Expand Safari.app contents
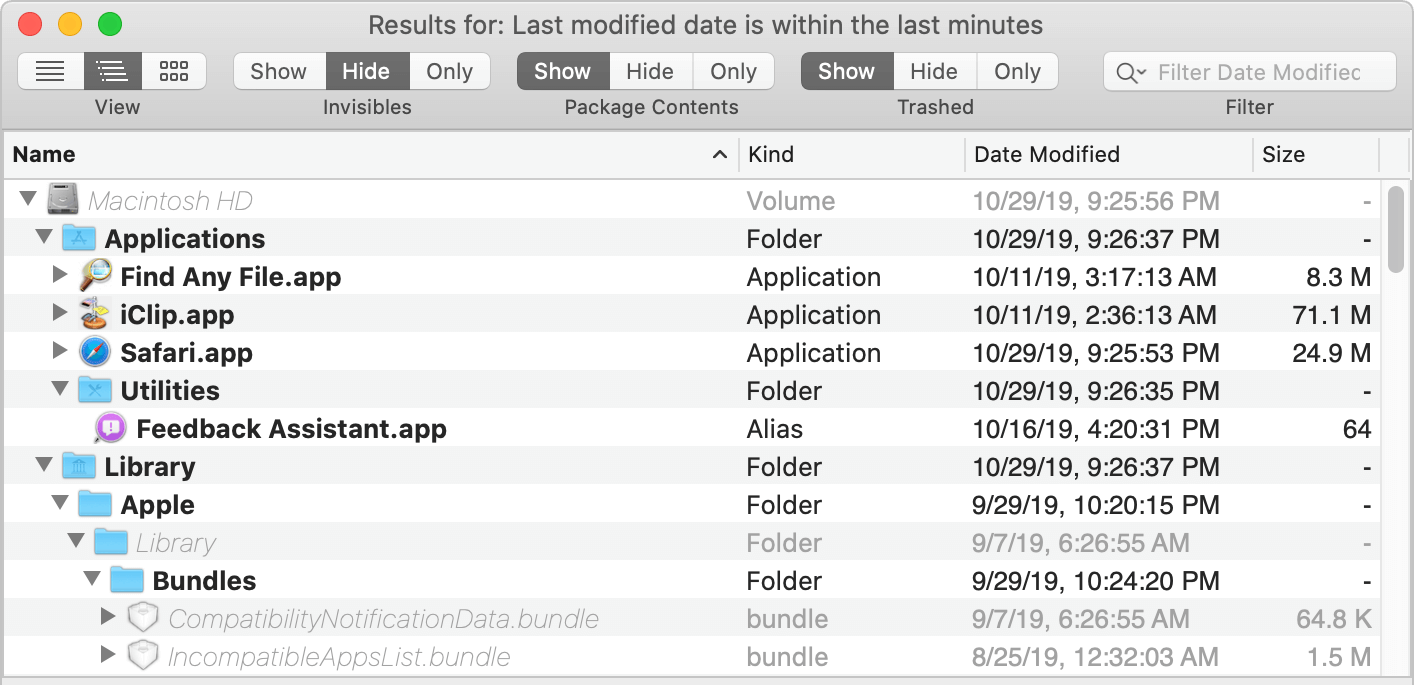 (59, 352)
